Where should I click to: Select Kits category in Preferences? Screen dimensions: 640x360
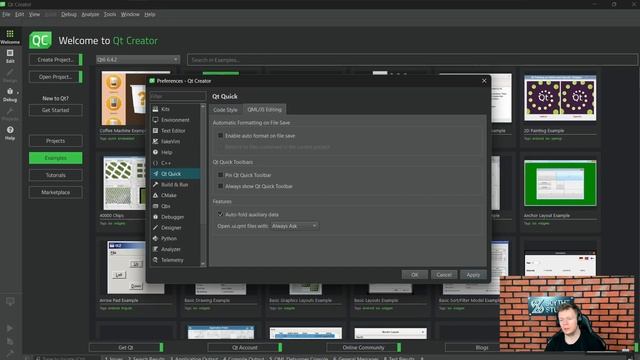tap(175, 109)
